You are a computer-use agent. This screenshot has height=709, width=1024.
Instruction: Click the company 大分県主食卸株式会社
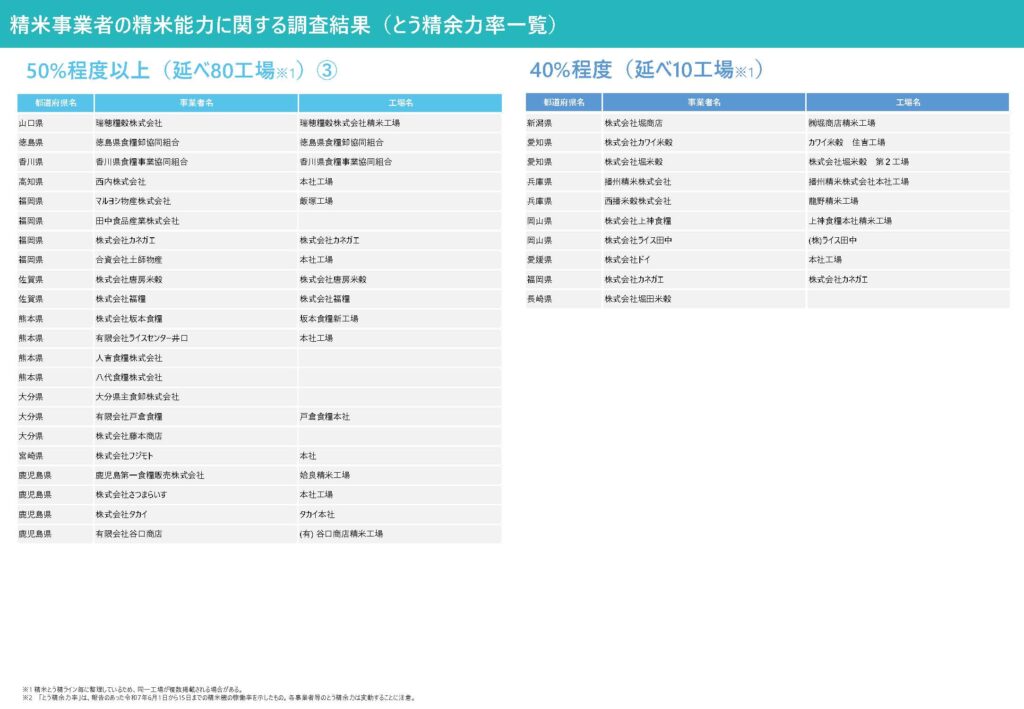137,397
